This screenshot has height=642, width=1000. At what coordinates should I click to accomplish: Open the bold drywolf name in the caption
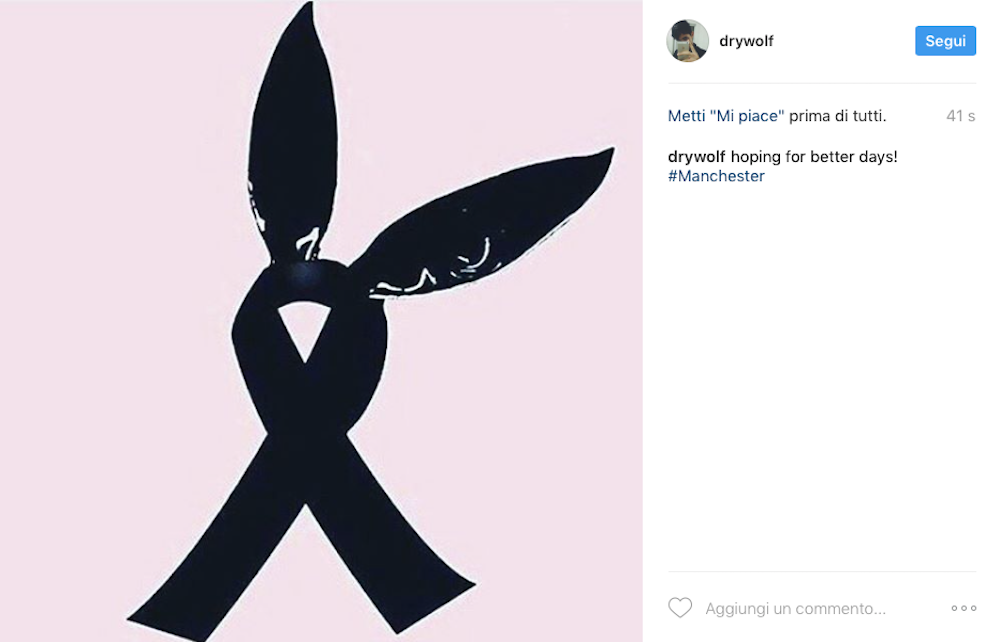click(696, 156)
